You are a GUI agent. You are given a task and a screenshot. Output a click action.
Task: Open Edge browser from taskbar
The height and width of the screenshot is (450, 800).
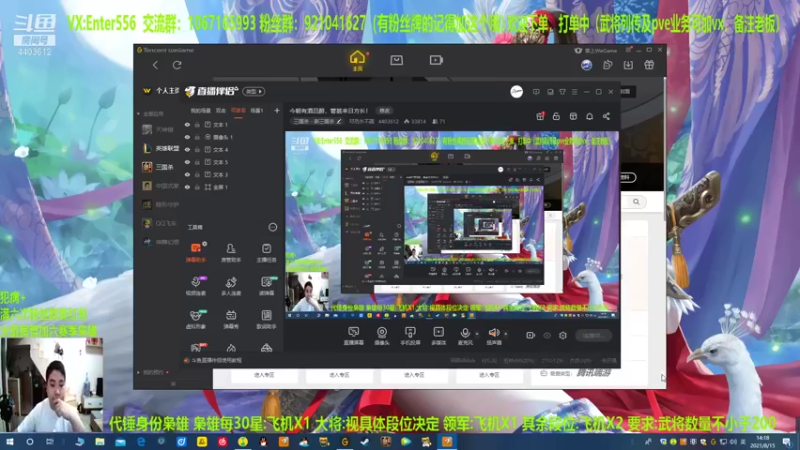pos(141,441)
